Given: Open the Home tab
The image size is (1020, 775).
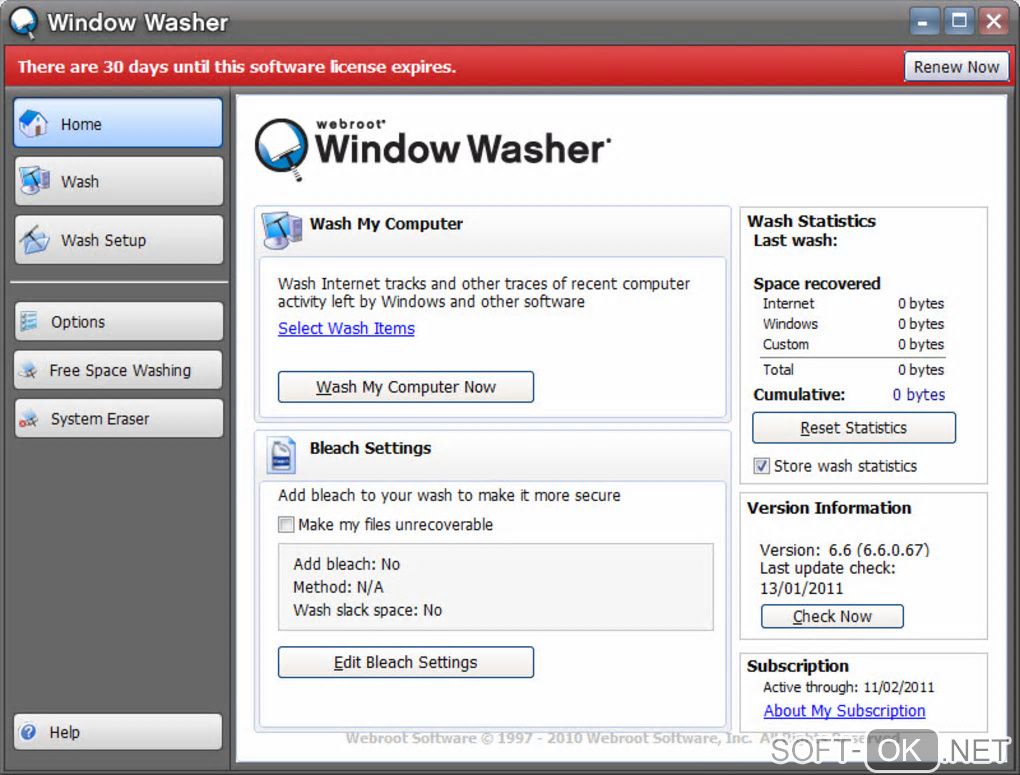Looking at the screenshot, I should coord(118,123).
